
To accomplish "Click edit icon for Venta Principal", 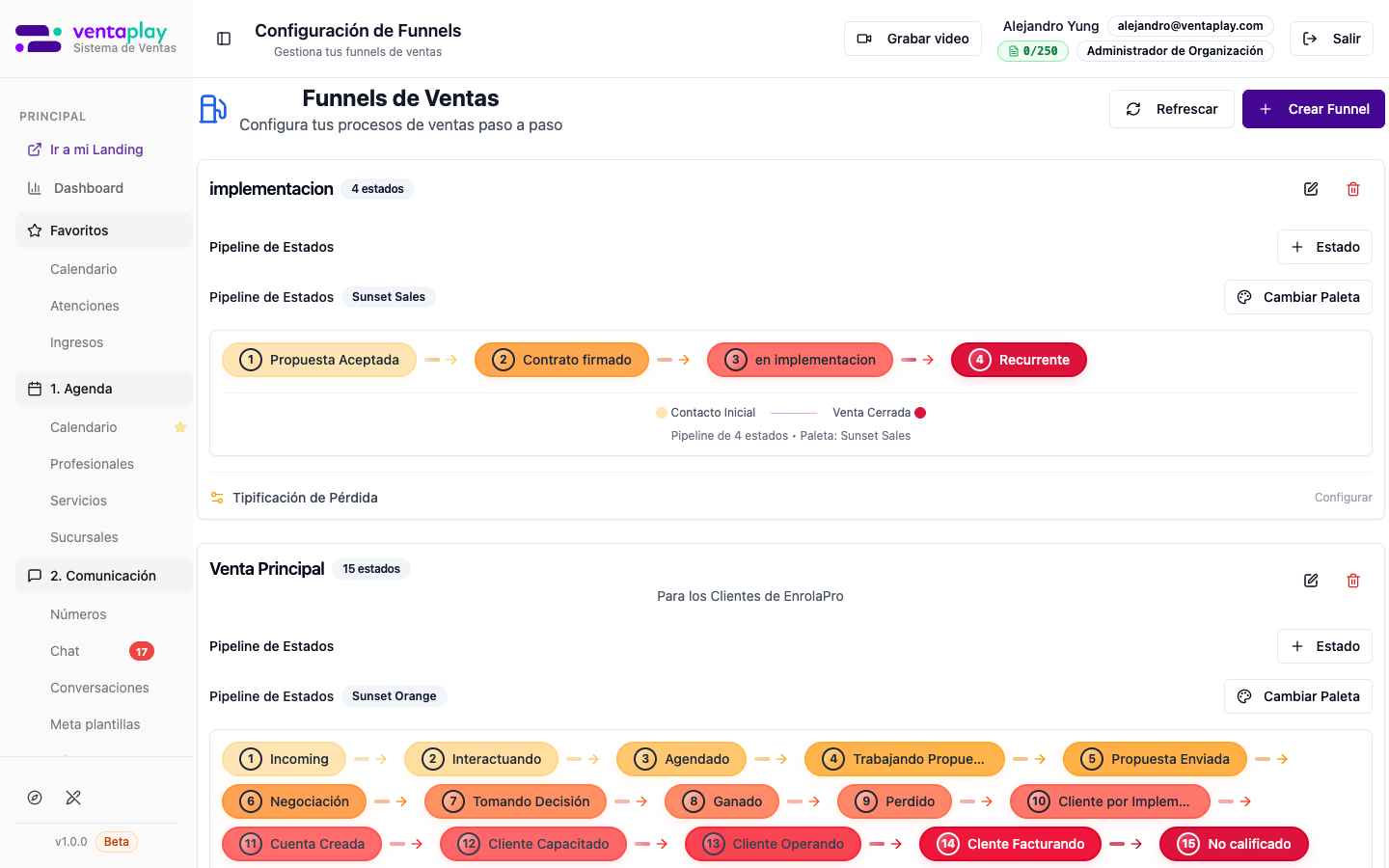I will [x=1311, y=581].
